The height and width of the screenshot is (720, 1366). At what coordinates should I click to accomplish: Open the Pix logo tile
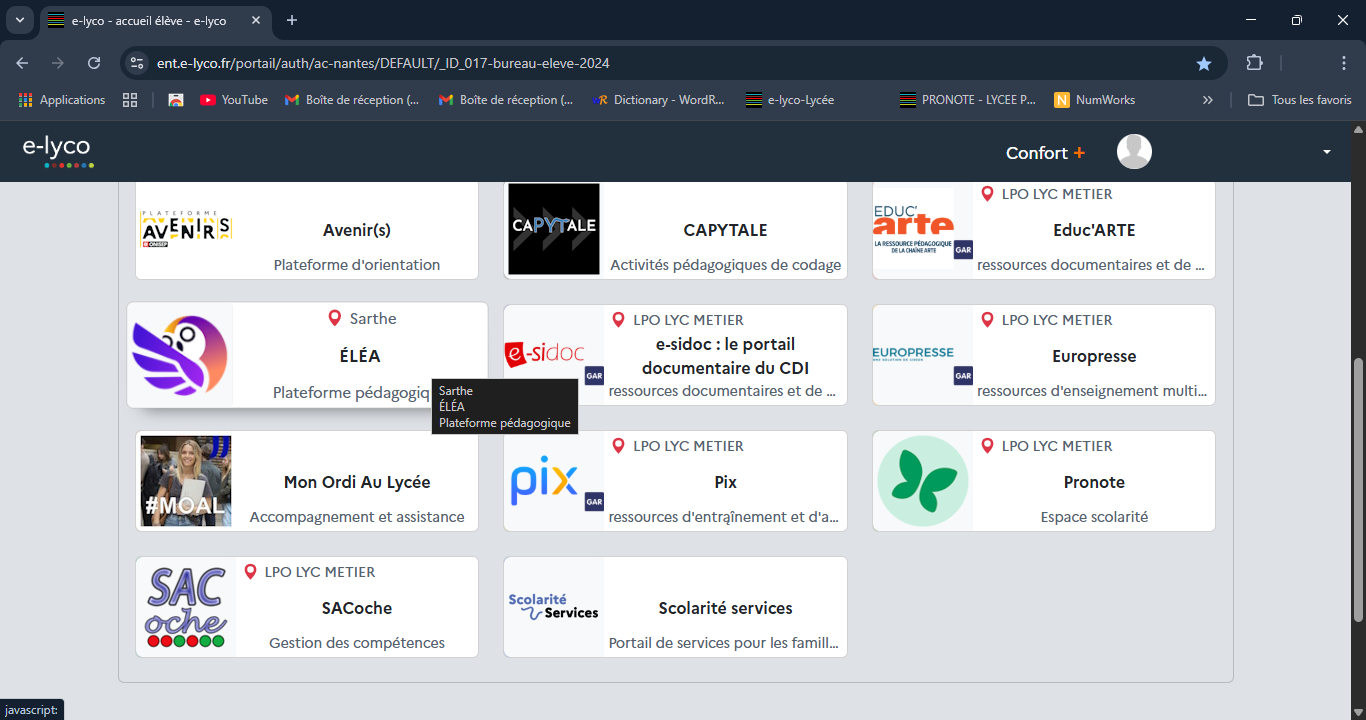pos(545,481)
